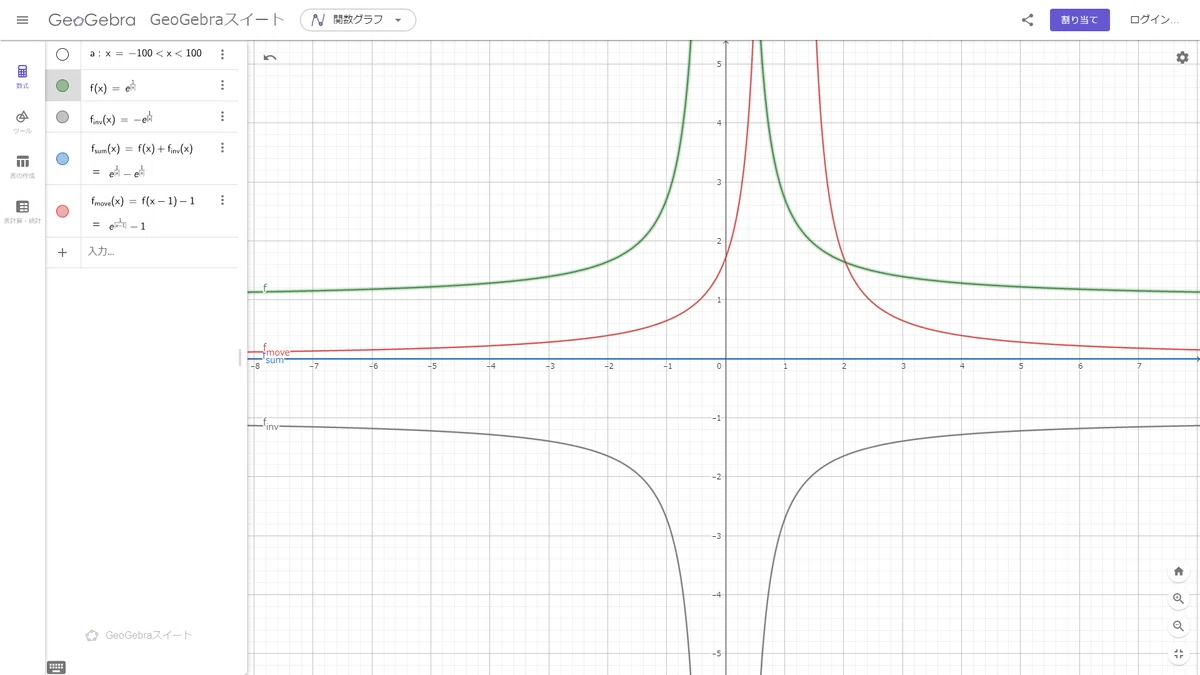The image size is (1200, 675).
Task: Click the f_inv curve label on graph
Action: pos(270,424)
